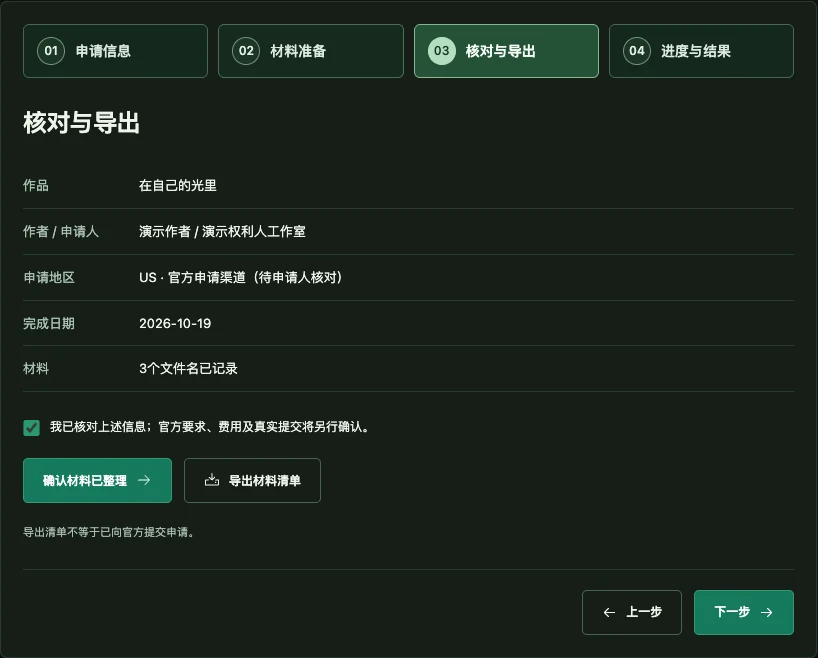This screenshot has width=818, height=658.
Task: Click the right arrow icon beside 下一步
Action: [x=766, y=613]
